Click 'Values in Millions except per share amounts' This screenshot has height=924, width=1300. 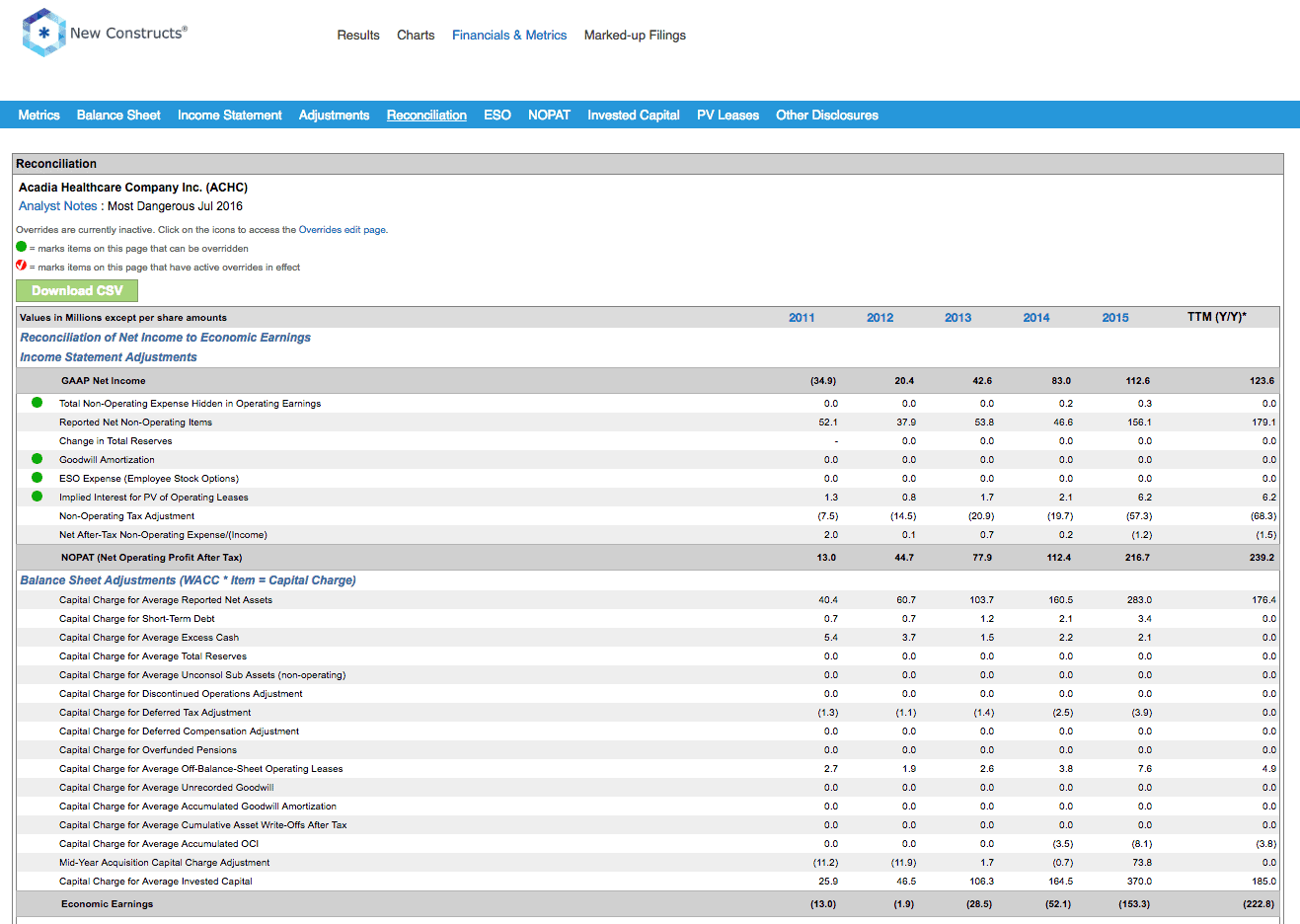coord(123,318)
